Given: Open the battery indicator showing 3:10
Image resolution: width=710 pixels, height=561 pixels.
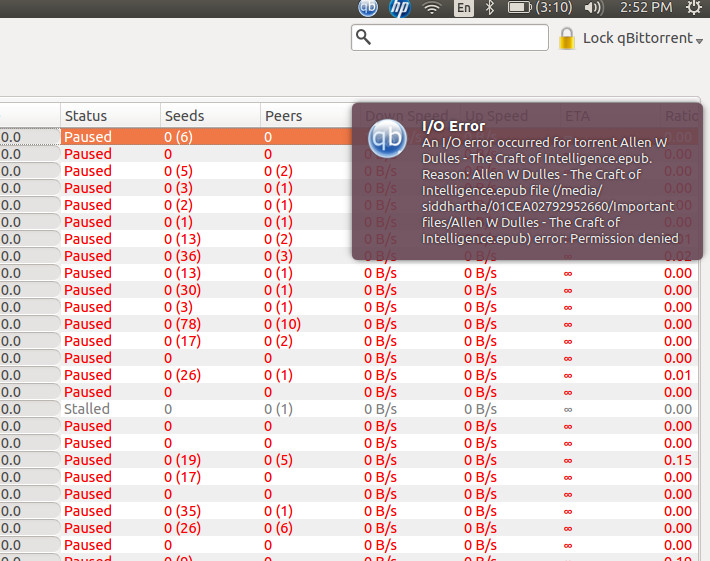Looking at the screenshot, I should coord(540,8).
